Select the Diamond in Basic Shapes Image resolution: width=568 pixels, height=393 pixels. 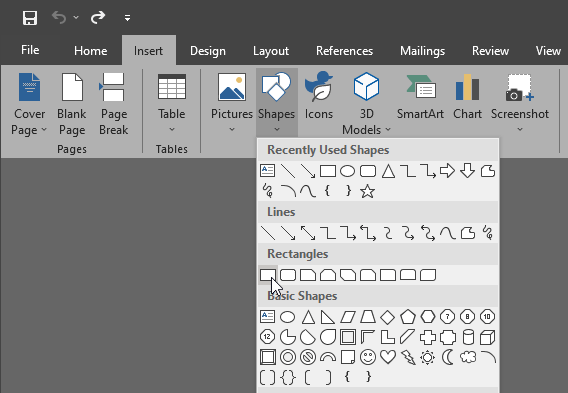388,317
